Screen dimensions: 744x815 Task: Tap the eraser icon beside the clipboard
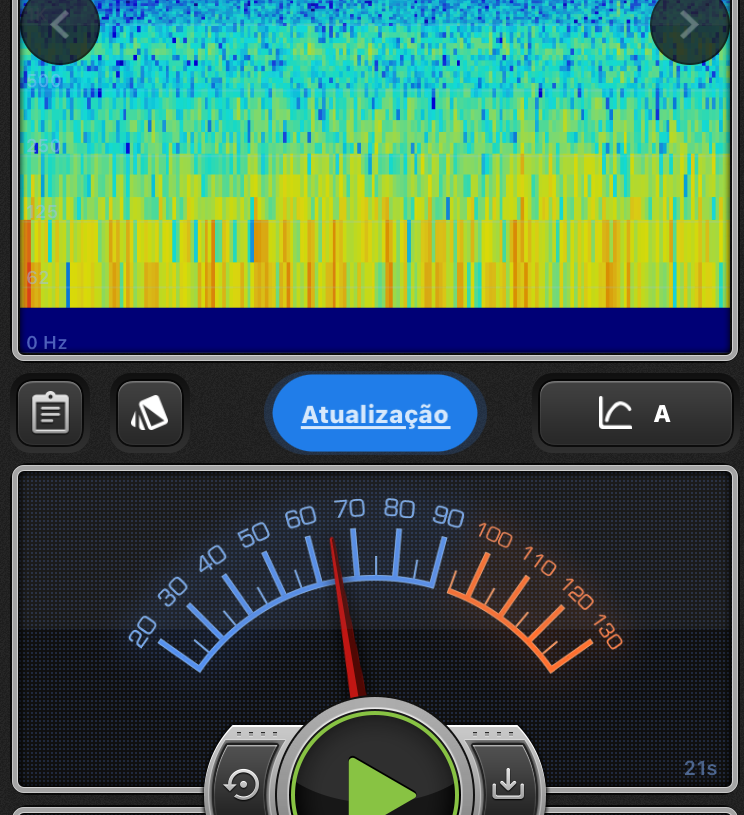pyautogui.click(x=150, y=413)
